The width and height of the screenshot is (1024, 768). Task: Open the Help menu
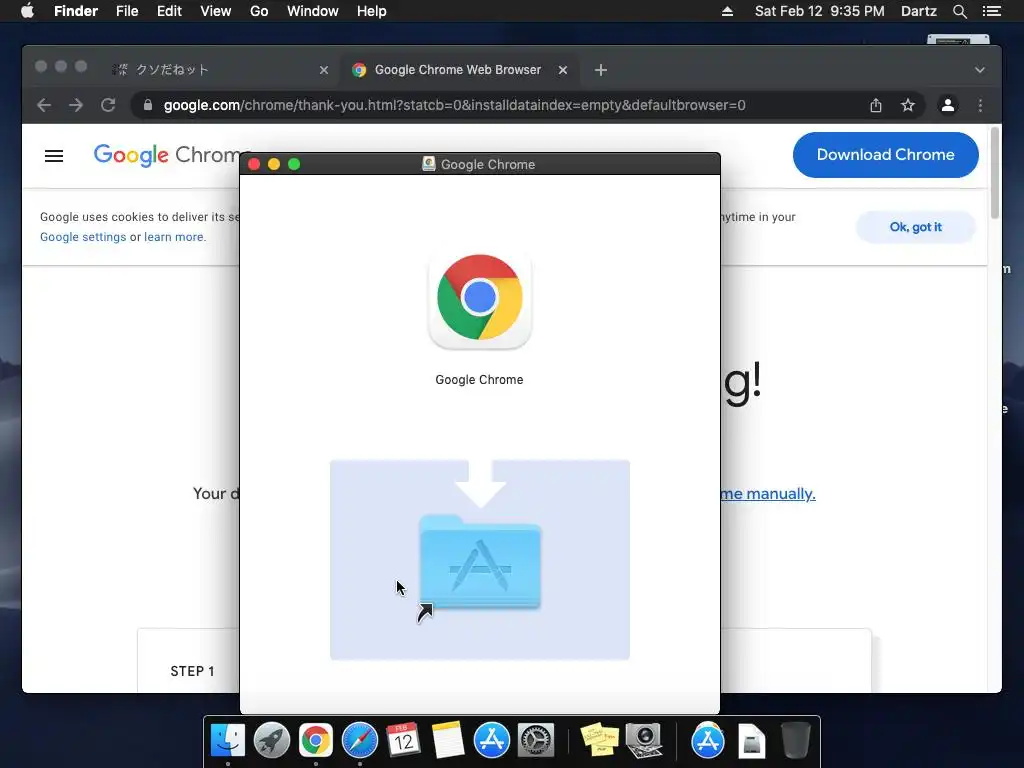(372, 11)
